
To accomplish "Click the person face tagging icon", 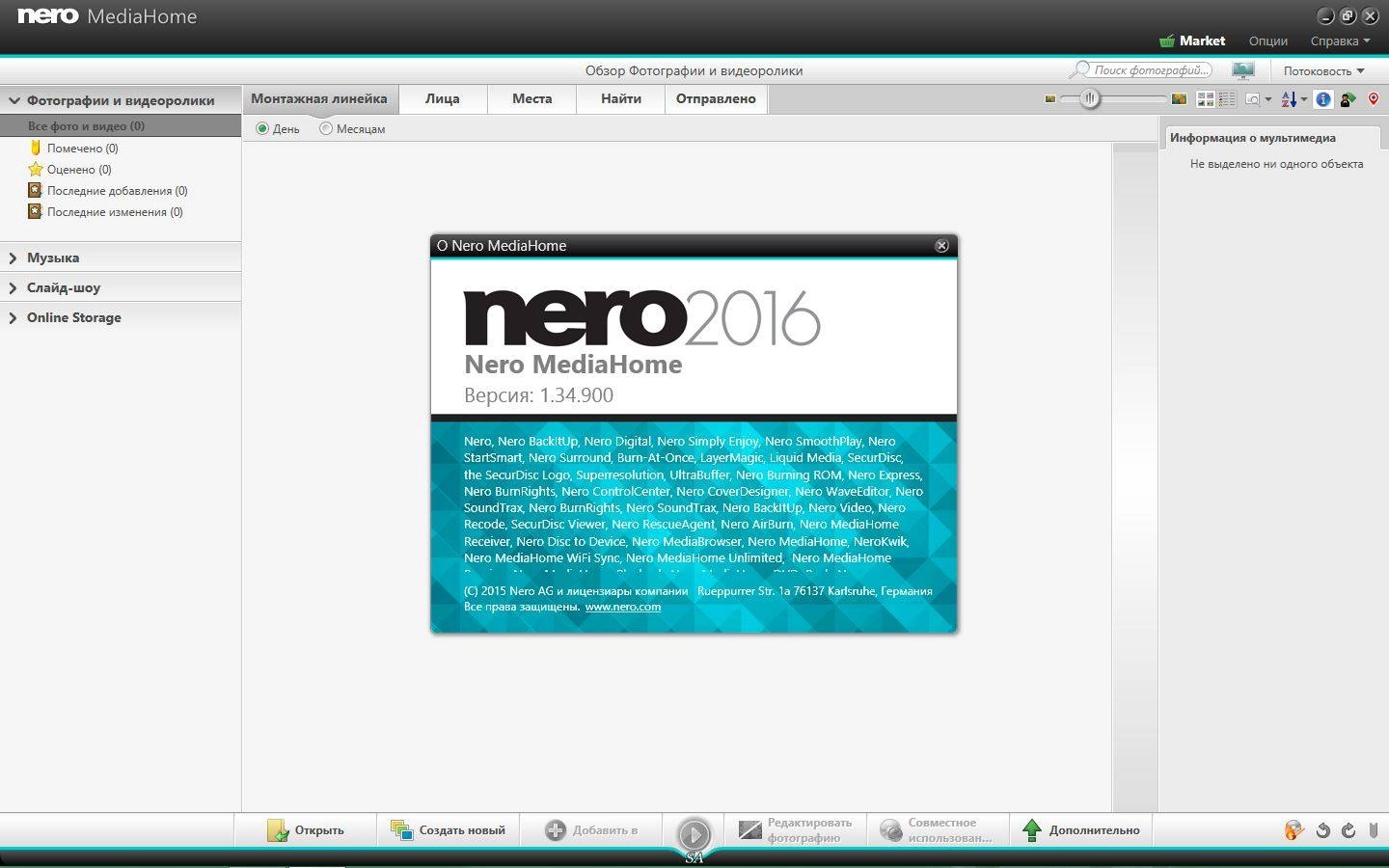I will pyautogui.click(x=1348, y=98).
